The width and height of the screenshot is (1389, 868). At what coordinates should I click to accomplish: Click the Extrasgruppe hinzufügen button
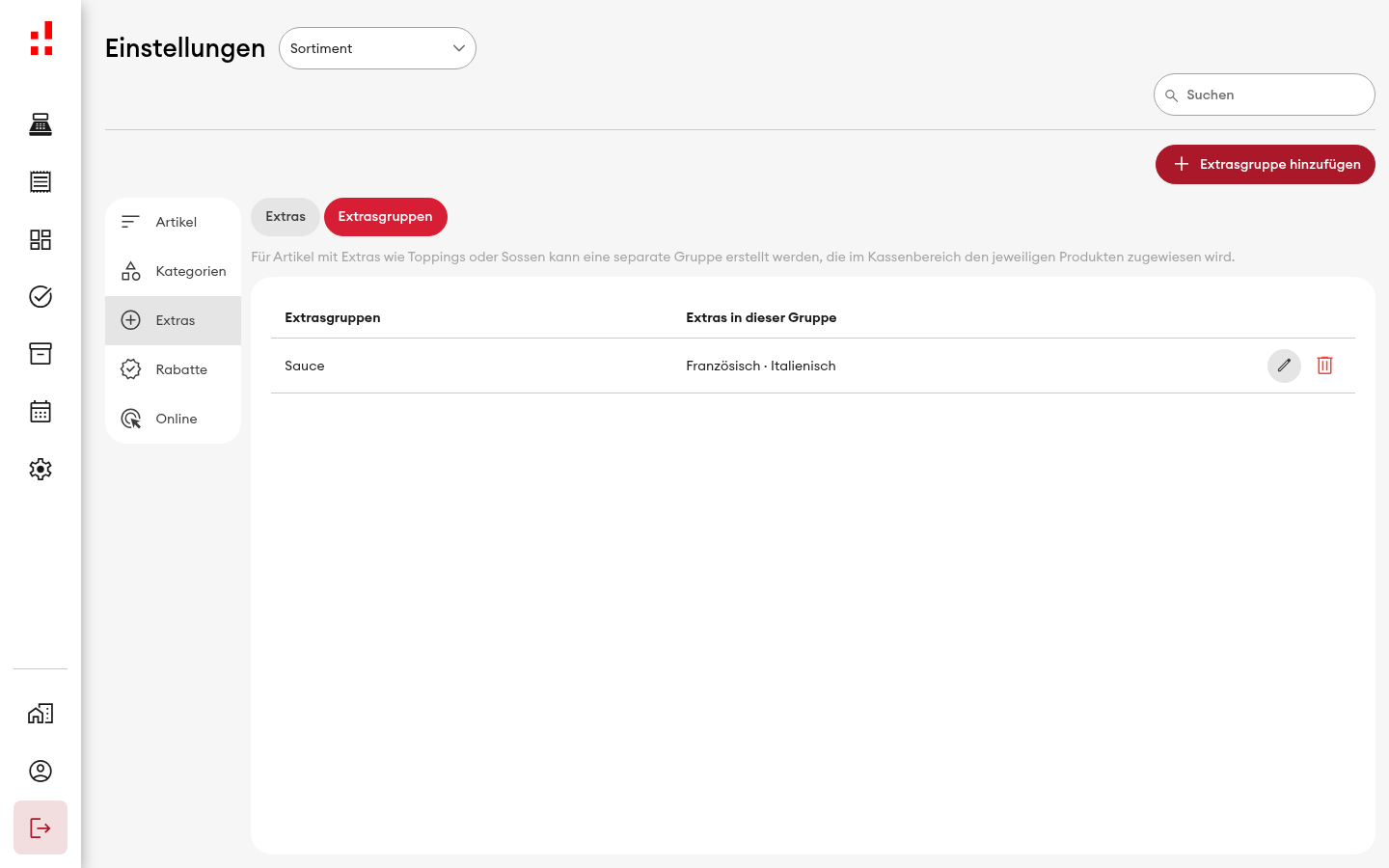click(x=1266, y=164)
